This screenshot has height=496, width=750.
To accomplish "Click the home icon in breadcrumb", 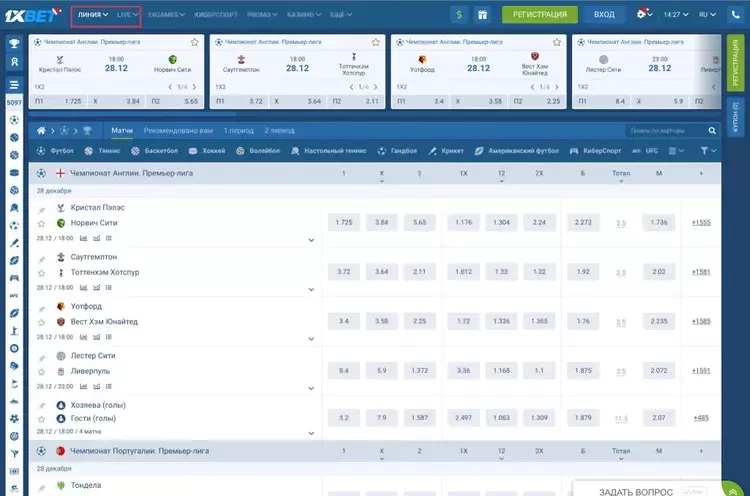I will click(x=41, y=131).
